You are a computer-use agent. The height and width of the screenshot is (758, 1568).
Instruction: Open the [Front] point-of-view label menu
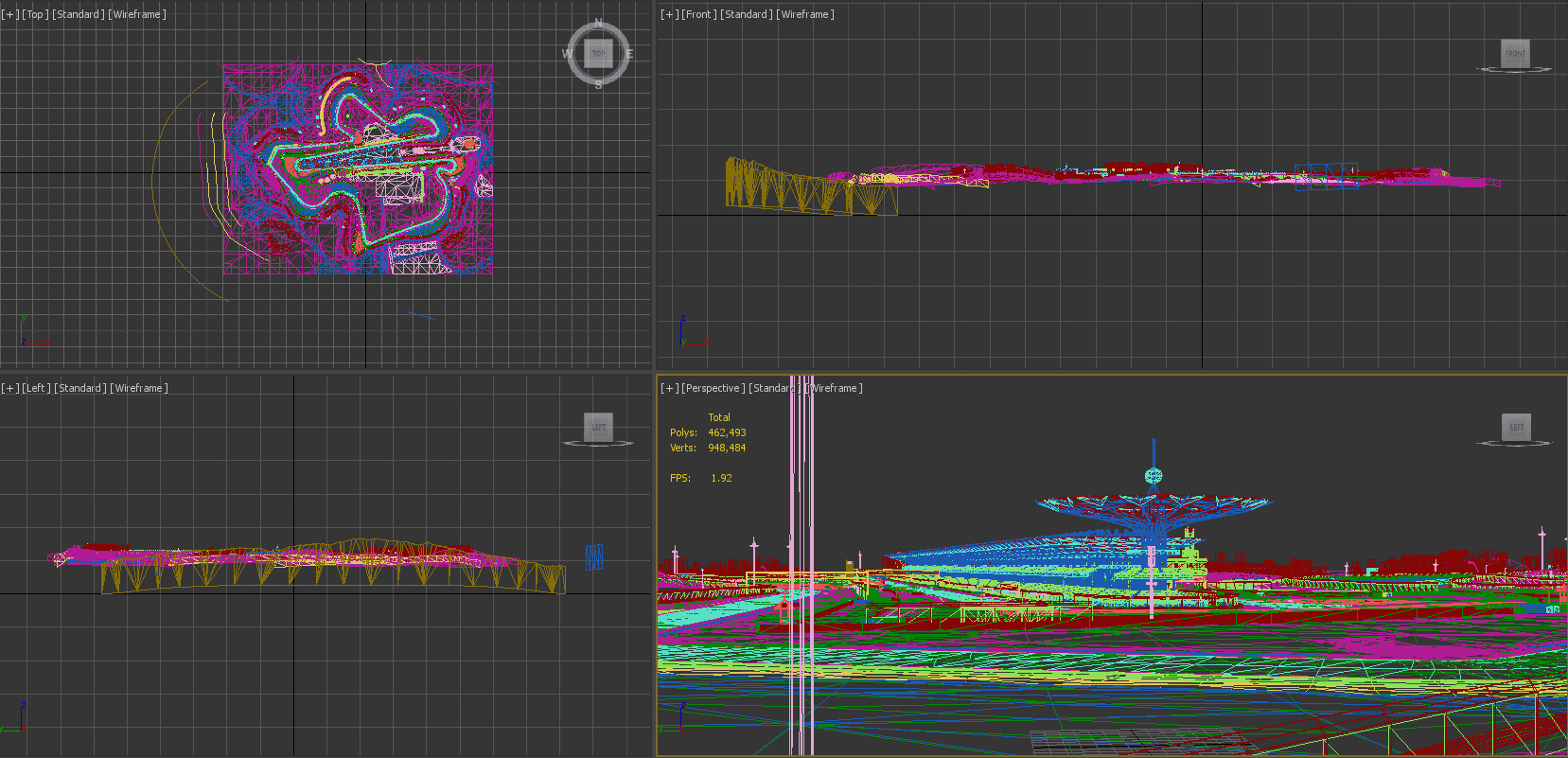tap(699, 14)
